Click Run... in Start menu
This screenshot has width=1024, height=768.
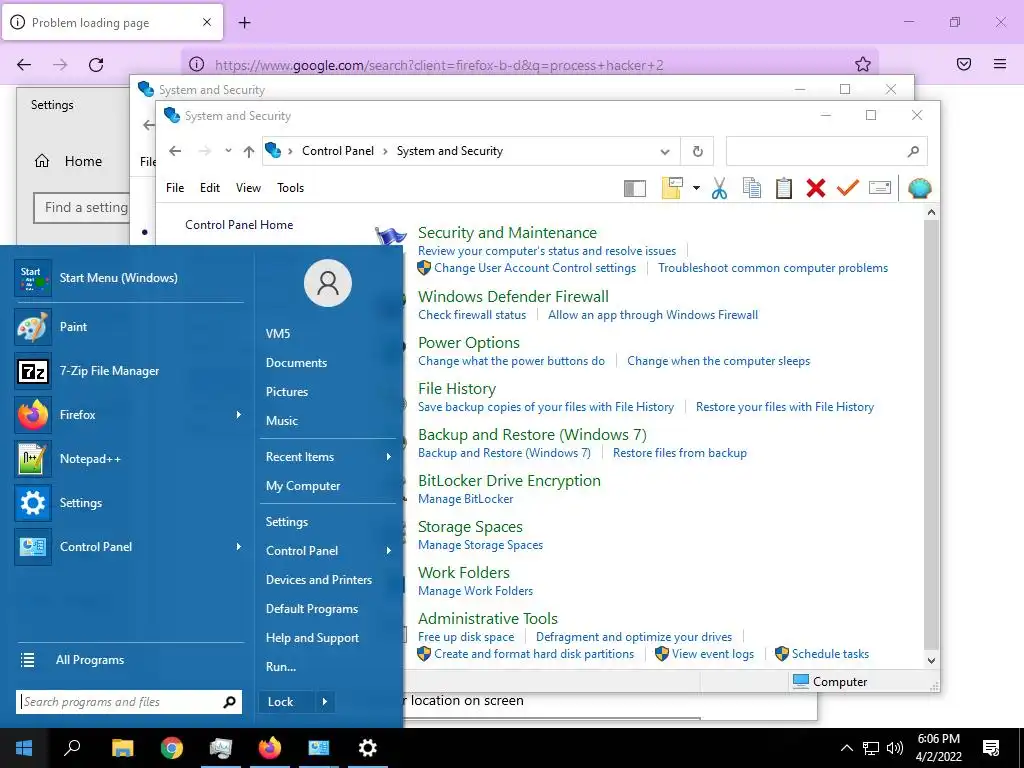click(281, 667)
